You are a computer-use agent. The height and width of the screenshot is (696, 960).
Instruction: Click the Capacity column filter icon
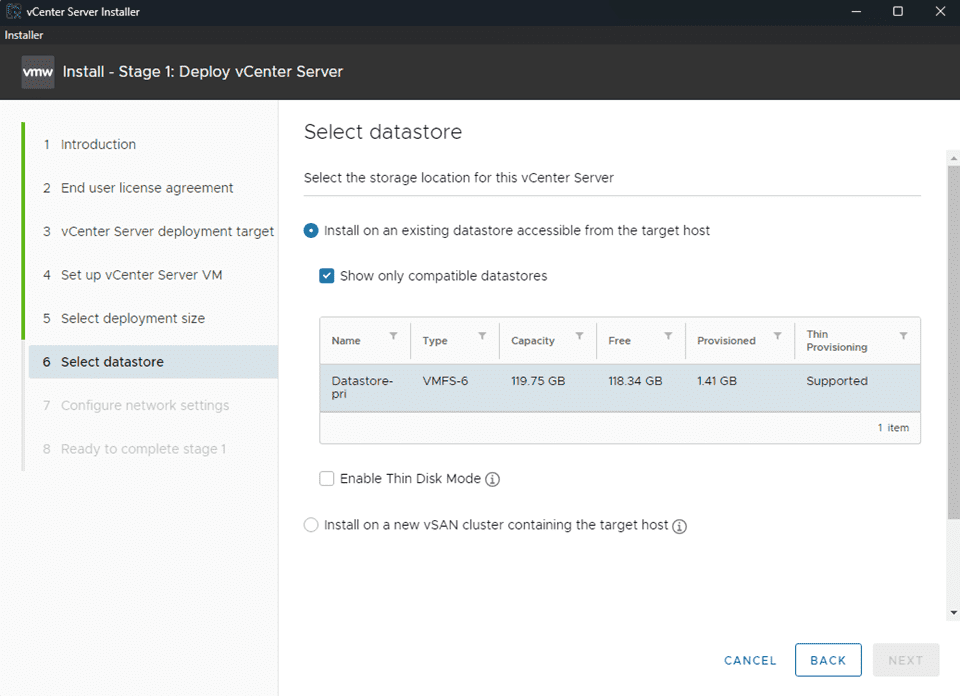click(579, 334)
